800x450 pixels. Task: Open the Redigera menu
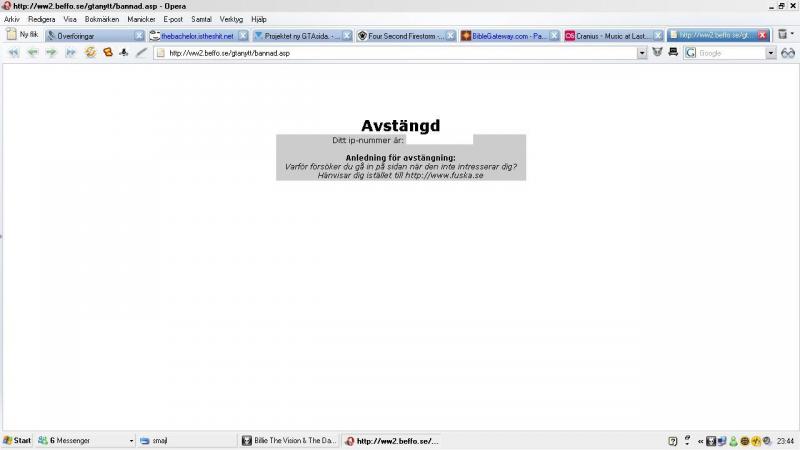pos(42,19)
